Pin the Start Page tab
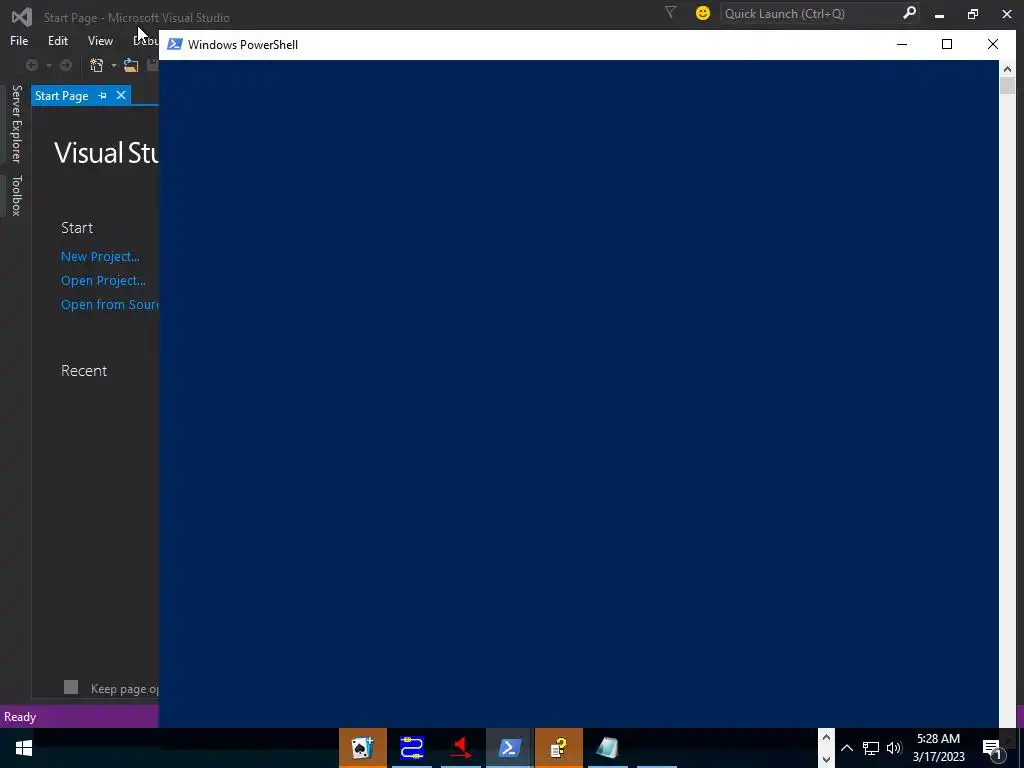The image size is (1024, 768). point(103,95)
